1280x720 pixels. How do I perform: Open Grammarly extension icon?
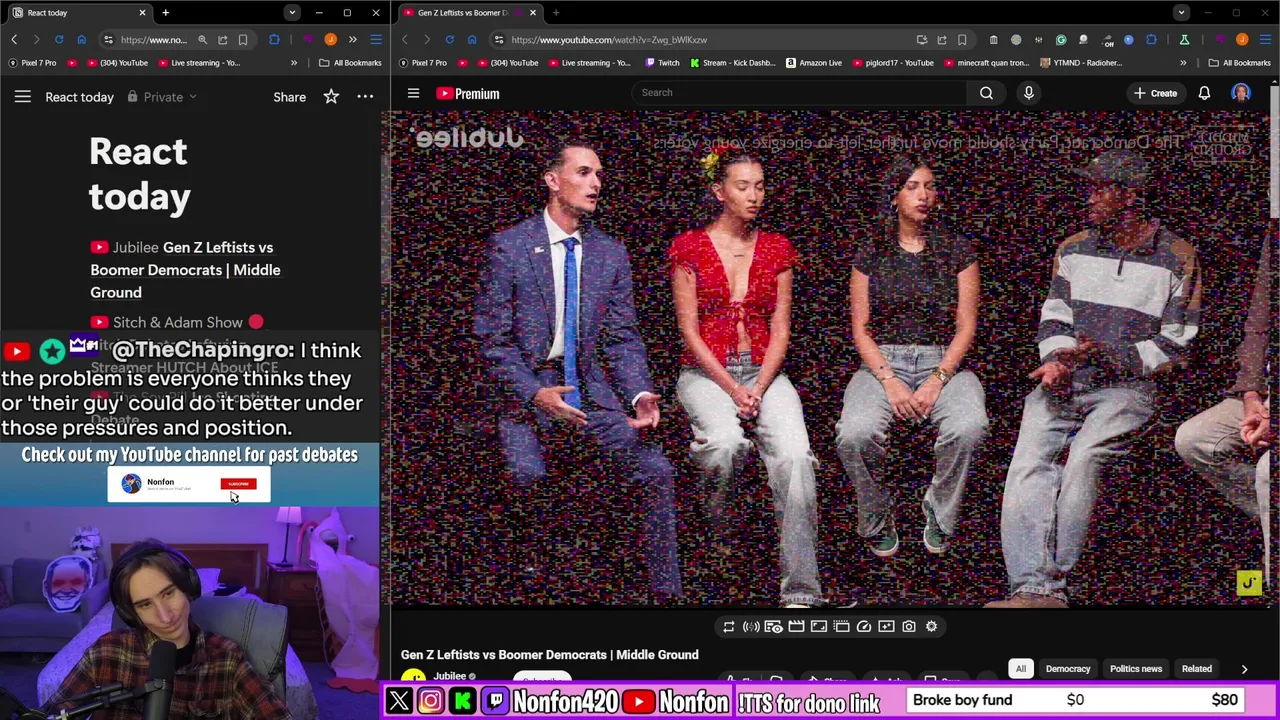click(1061, 40)
